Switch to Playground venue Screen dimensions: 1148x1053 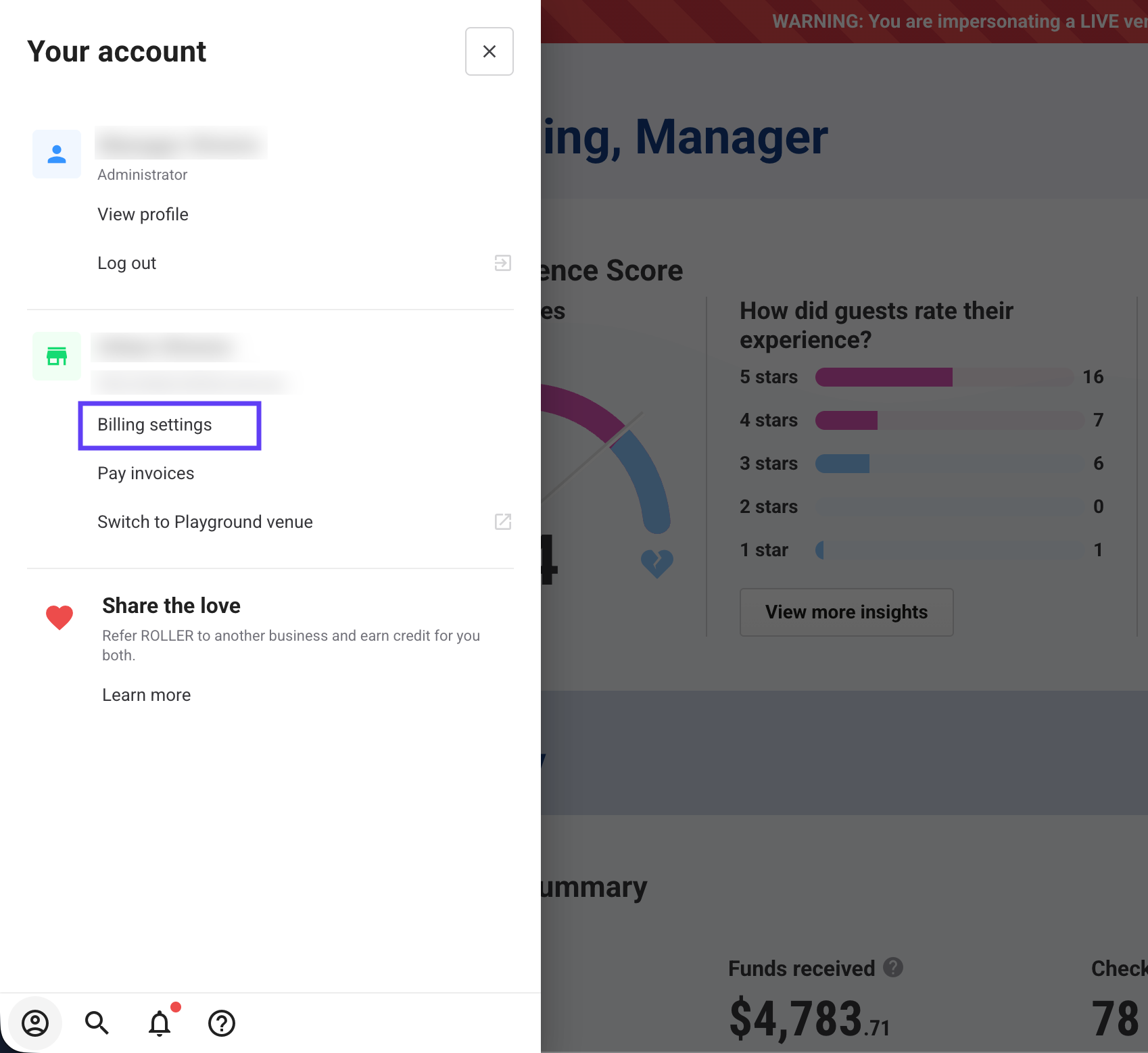(205, 522)
